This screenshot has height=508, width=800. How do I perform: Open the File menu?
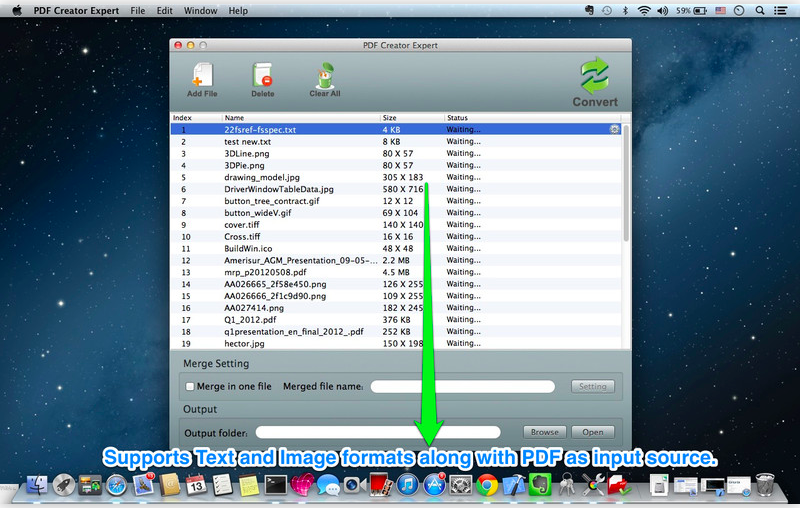click(x=137, y=10)
